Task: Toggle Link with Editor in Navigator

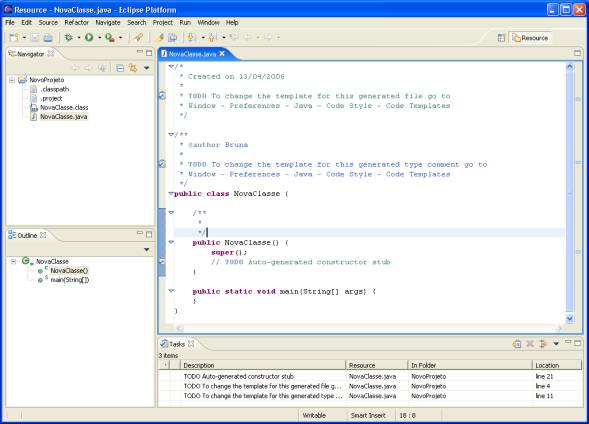Action: (x=133, y=68)
